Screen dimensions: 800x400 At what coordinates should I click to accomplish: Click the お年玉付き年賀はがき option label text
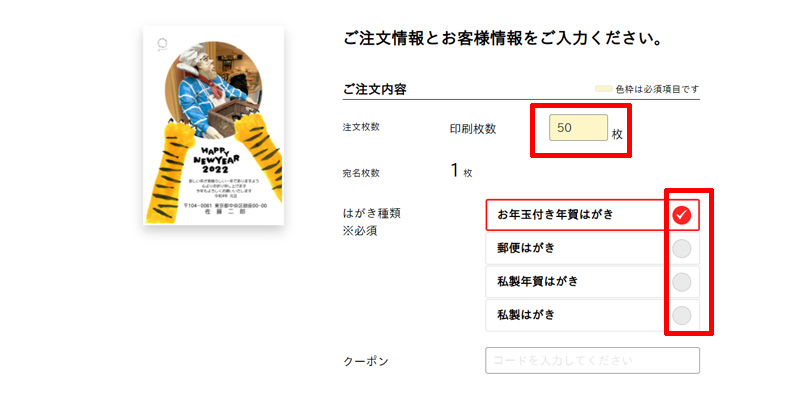[x=555, y=215]
